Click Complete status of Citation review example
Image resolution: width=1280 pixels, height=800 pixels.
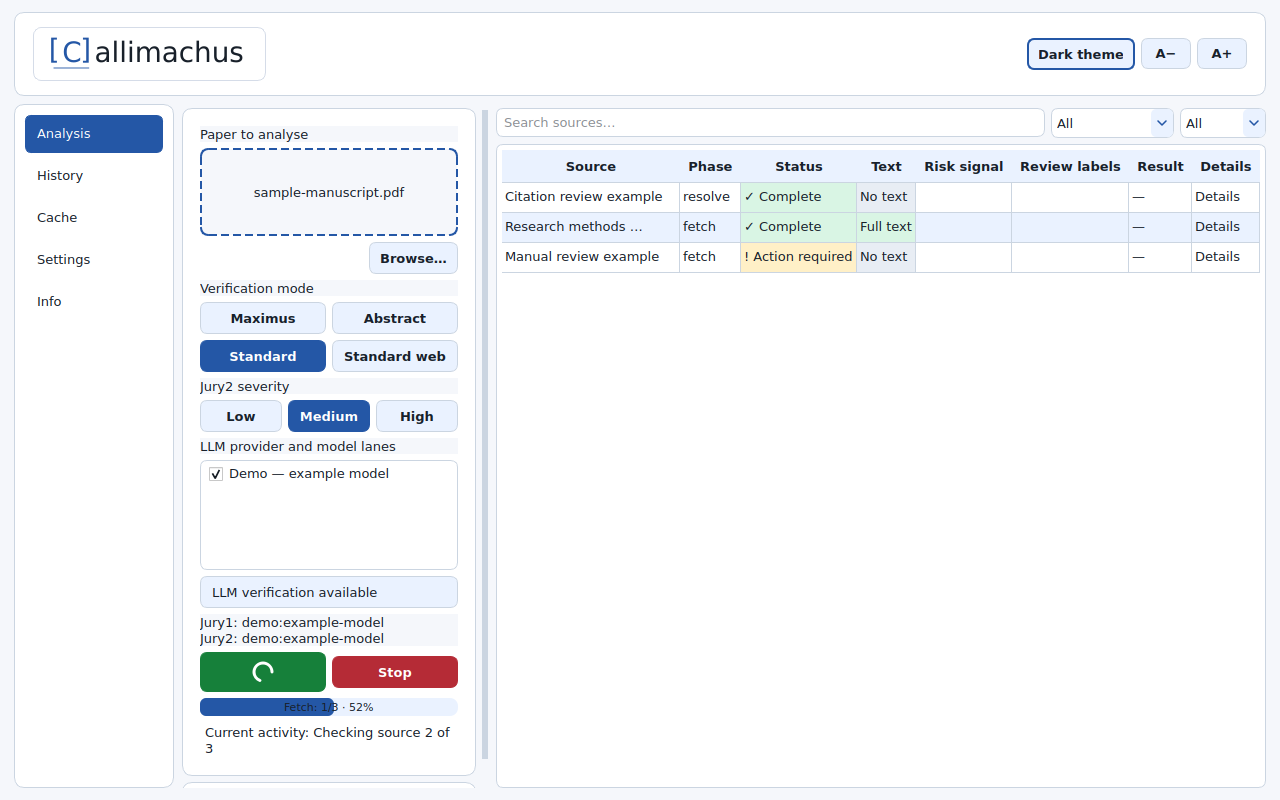pos(799,197)
